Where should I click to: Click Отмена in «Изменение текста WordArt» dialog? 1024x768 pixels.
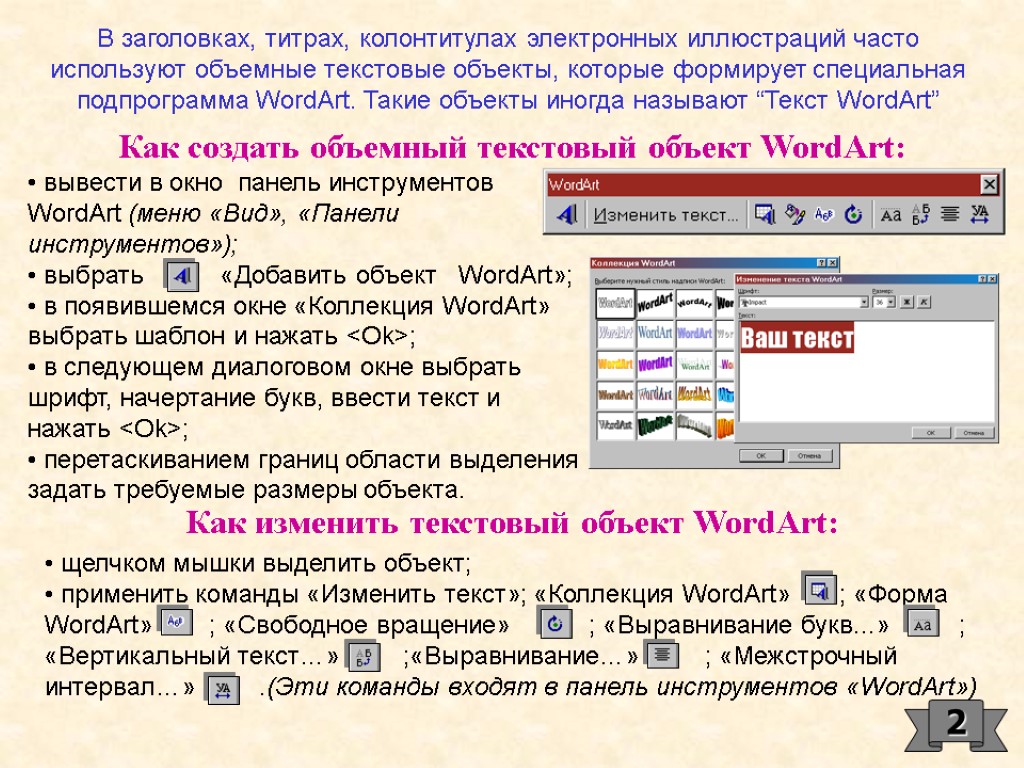coord(974,433)
